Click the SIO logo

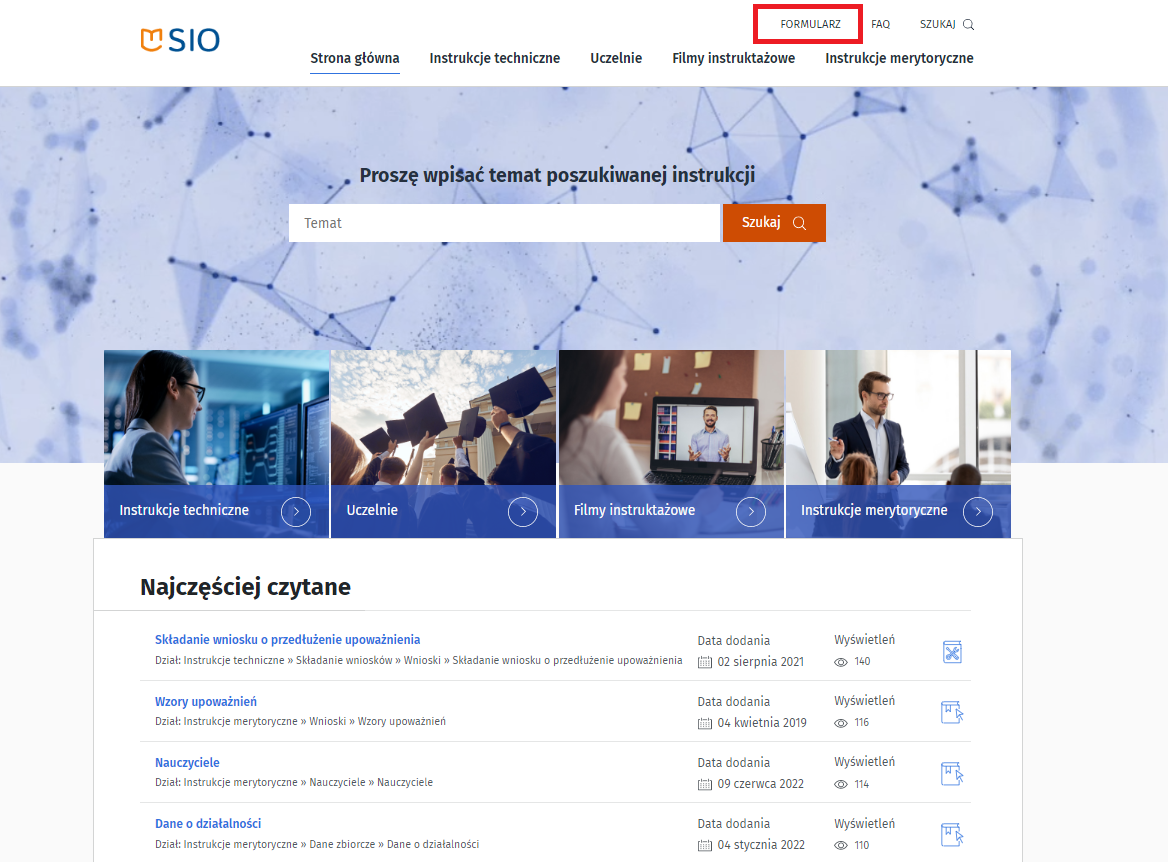point(180,41)
